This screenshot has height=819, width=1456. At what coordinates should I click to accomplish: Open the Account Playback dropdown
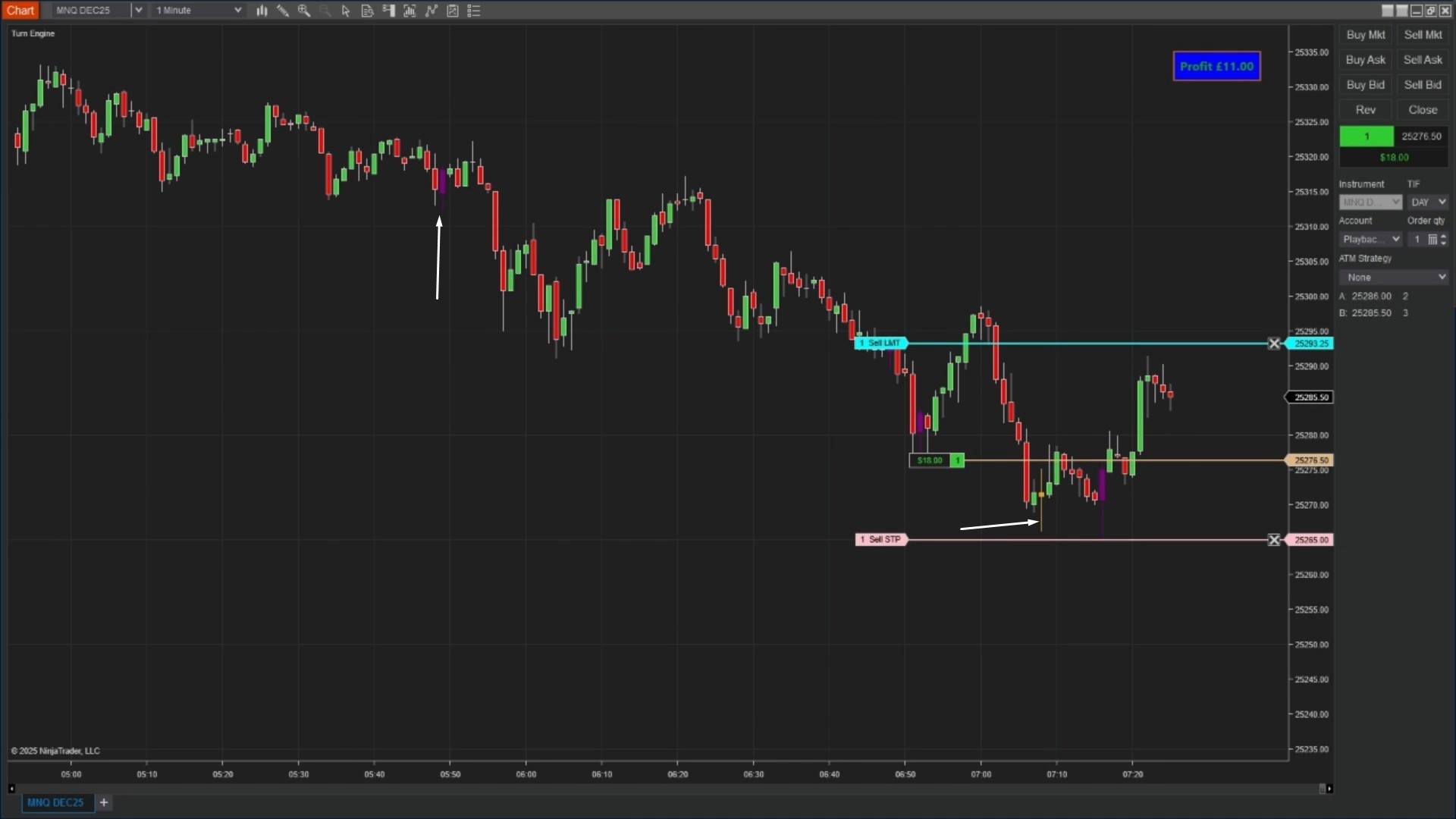coord(1371,240)
